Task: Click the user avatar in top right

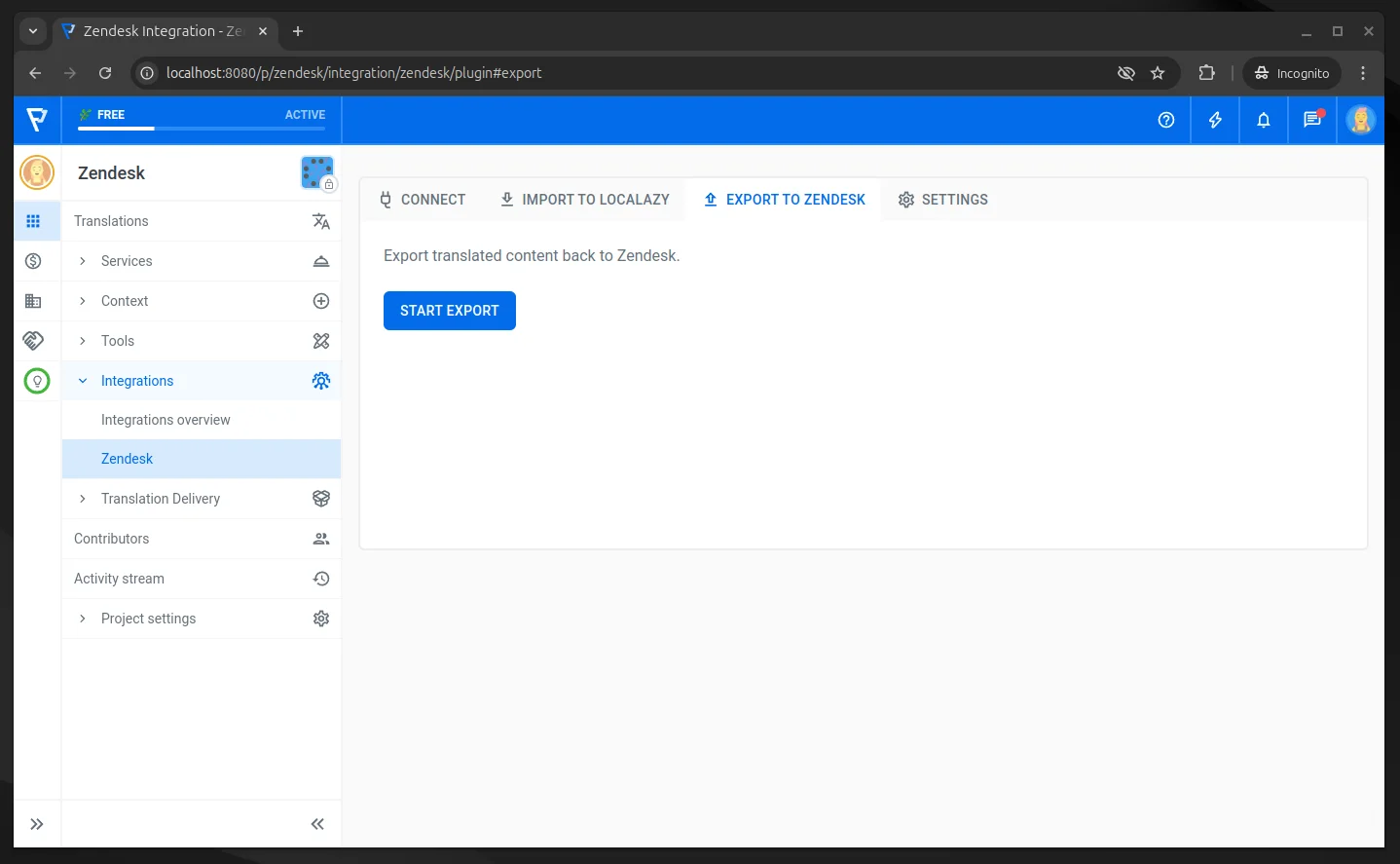Action: pyautogui.click(x=1360, y=120)
